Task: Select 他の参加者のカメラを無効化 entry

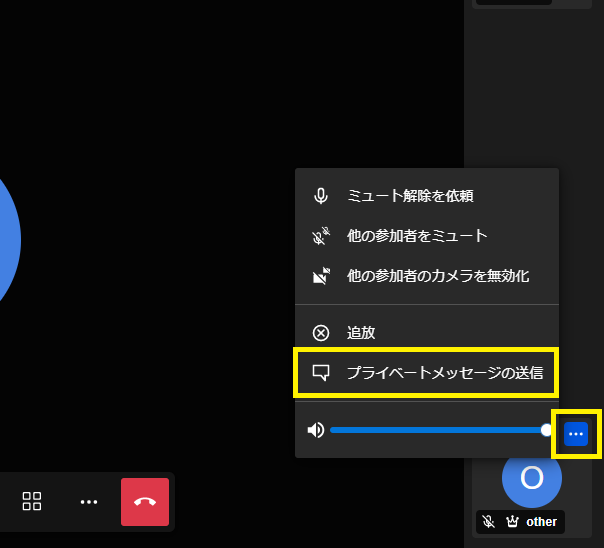Action: click(x=427, y=276)
